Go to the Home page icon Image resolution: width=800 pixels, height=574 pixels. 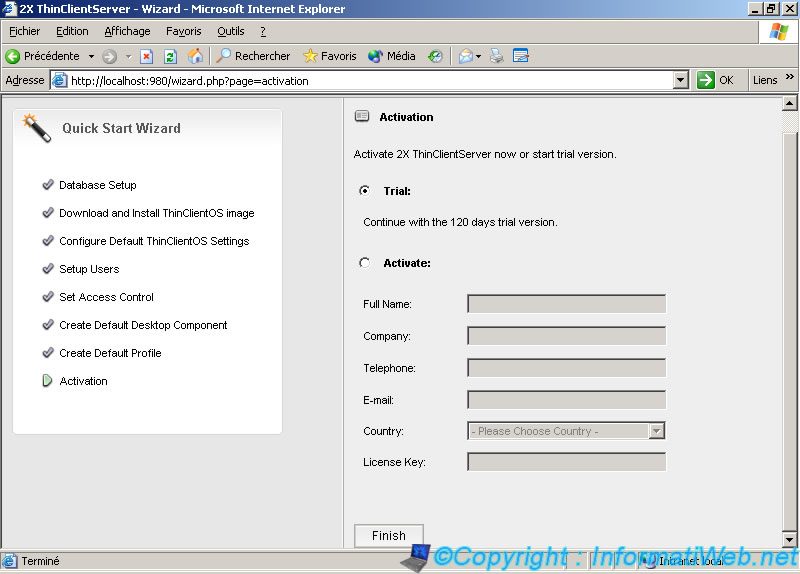point(195,56)
